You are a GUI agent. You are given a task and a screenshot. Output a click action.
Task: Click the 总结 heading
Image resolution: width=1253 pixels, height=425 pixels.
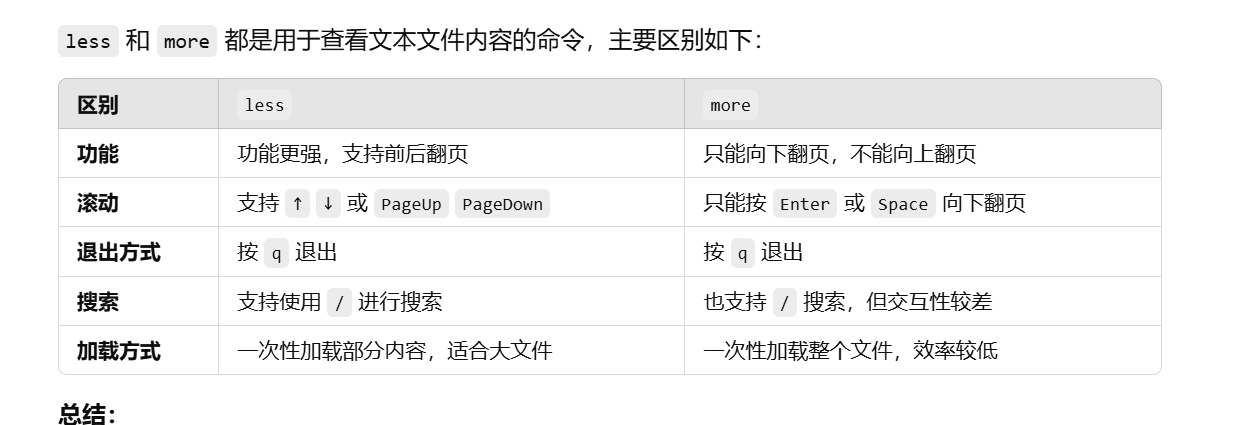[x=87, y=414]
